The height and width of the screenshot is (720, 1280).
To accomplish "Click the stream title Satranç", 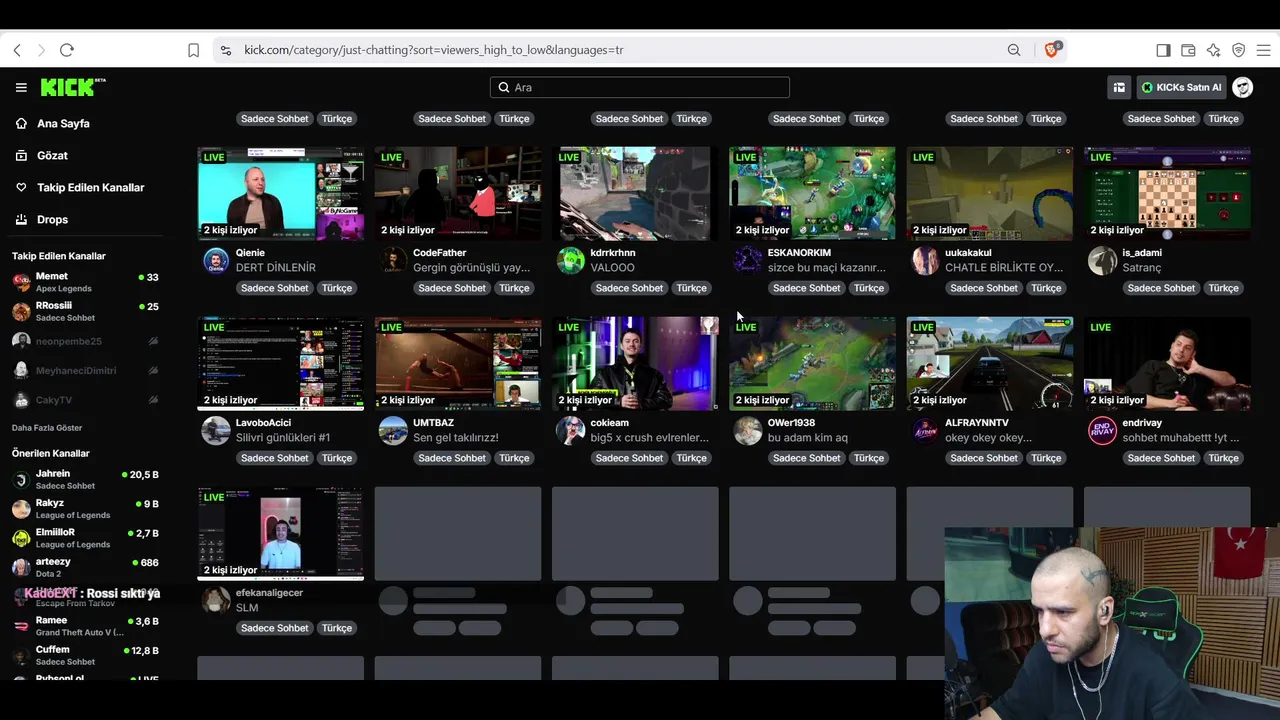I will coord(1142,268).
